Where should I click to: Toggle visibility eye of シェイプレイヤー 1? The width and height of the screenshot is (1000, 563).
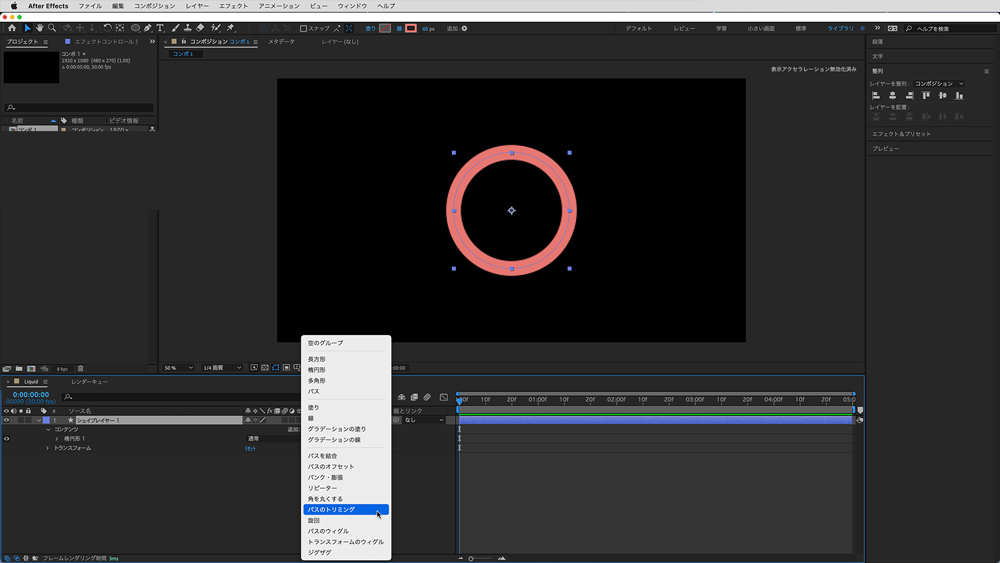(6, 420)
